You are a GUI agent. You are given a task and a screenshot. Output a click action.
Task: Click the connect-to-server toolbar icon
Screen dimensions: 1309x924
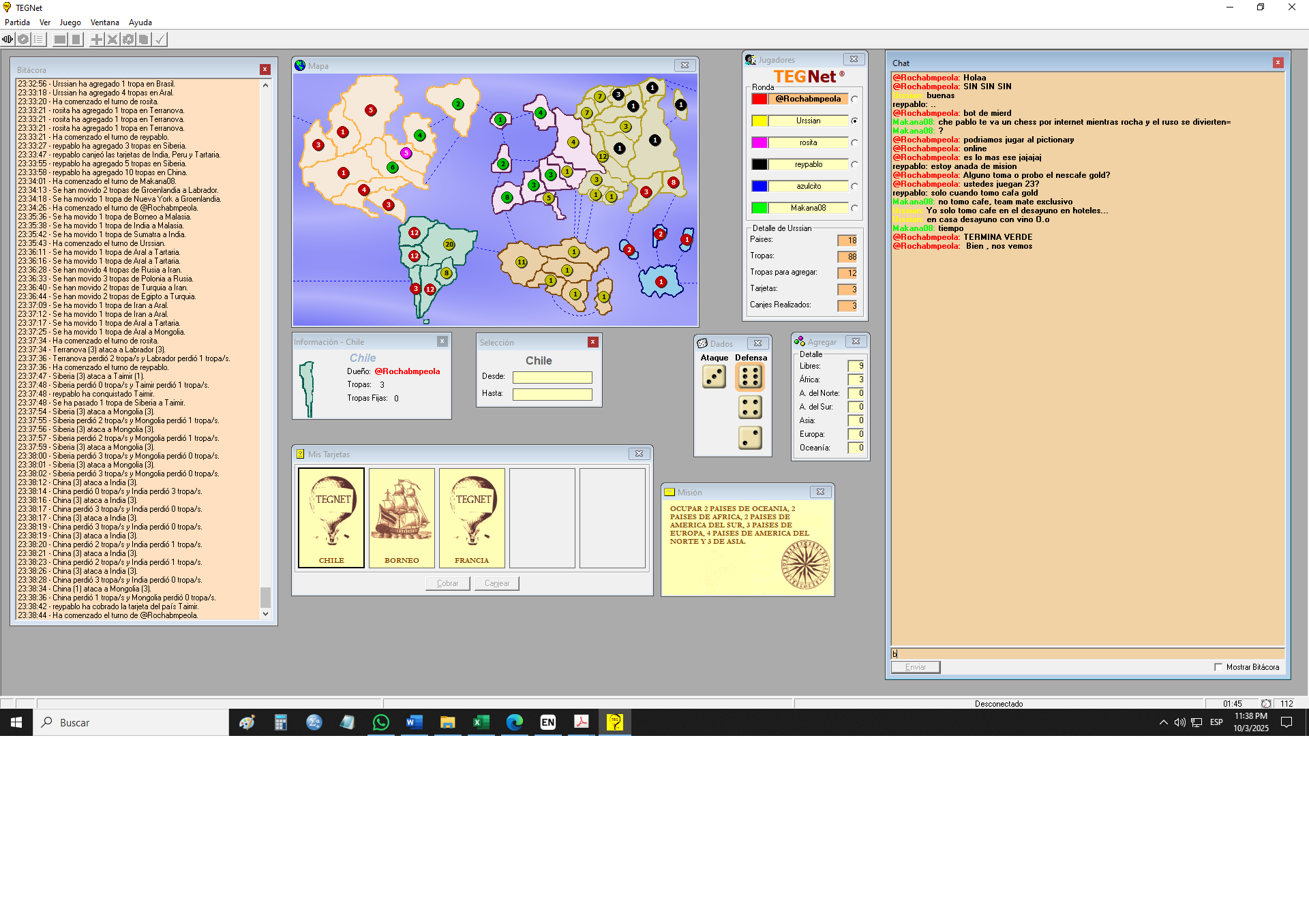(7, 40)
